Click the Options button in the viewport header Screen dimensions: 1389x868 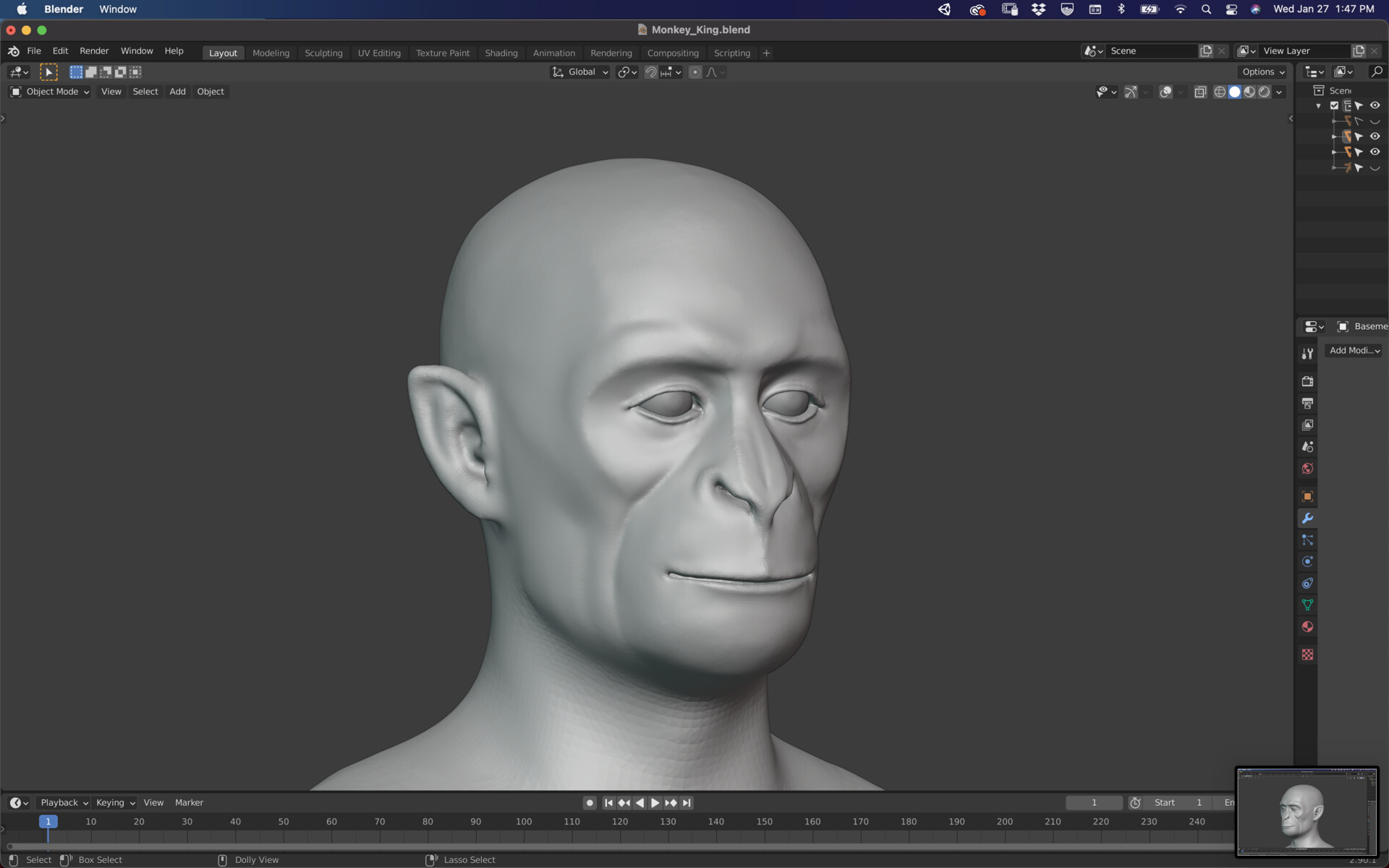point(1260,72)
